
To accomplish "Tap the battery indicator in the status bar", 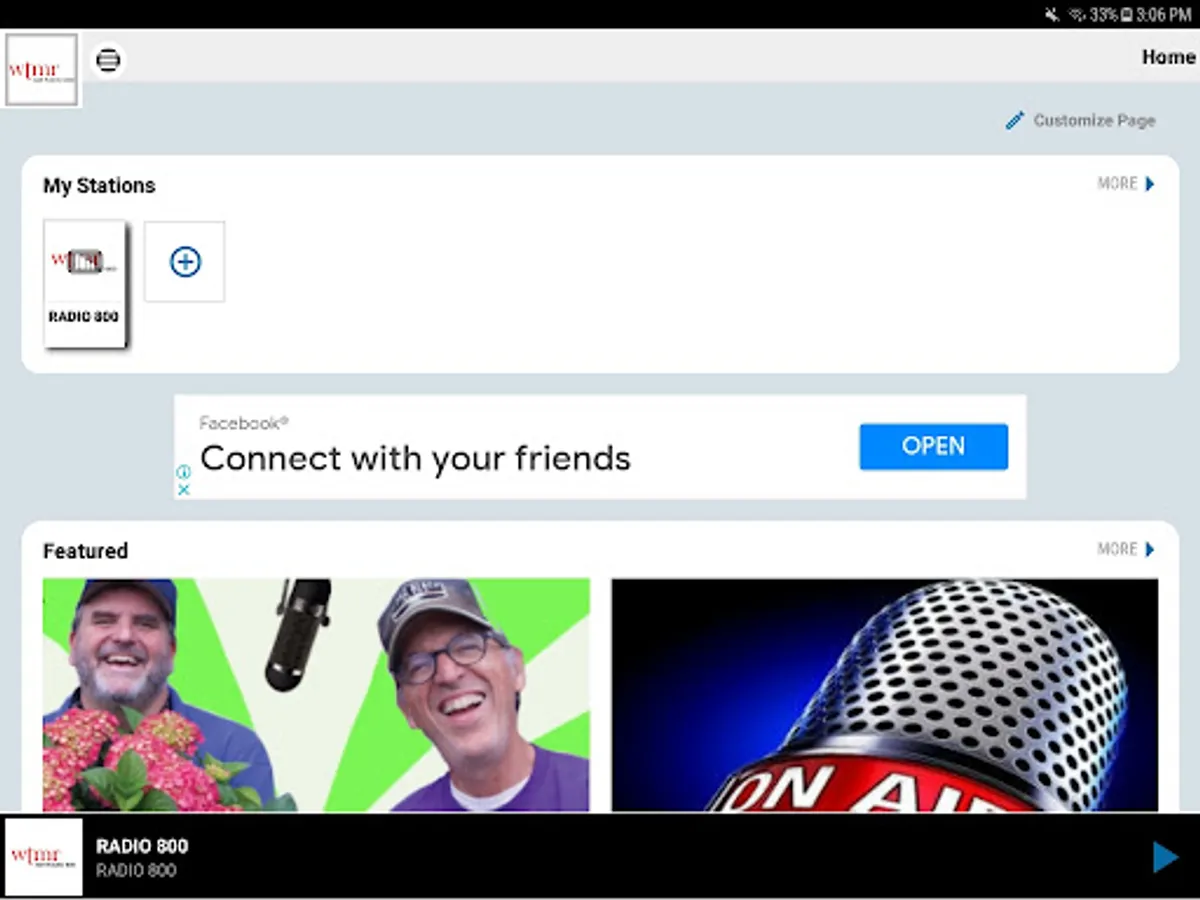I will tap(1126, 15).
